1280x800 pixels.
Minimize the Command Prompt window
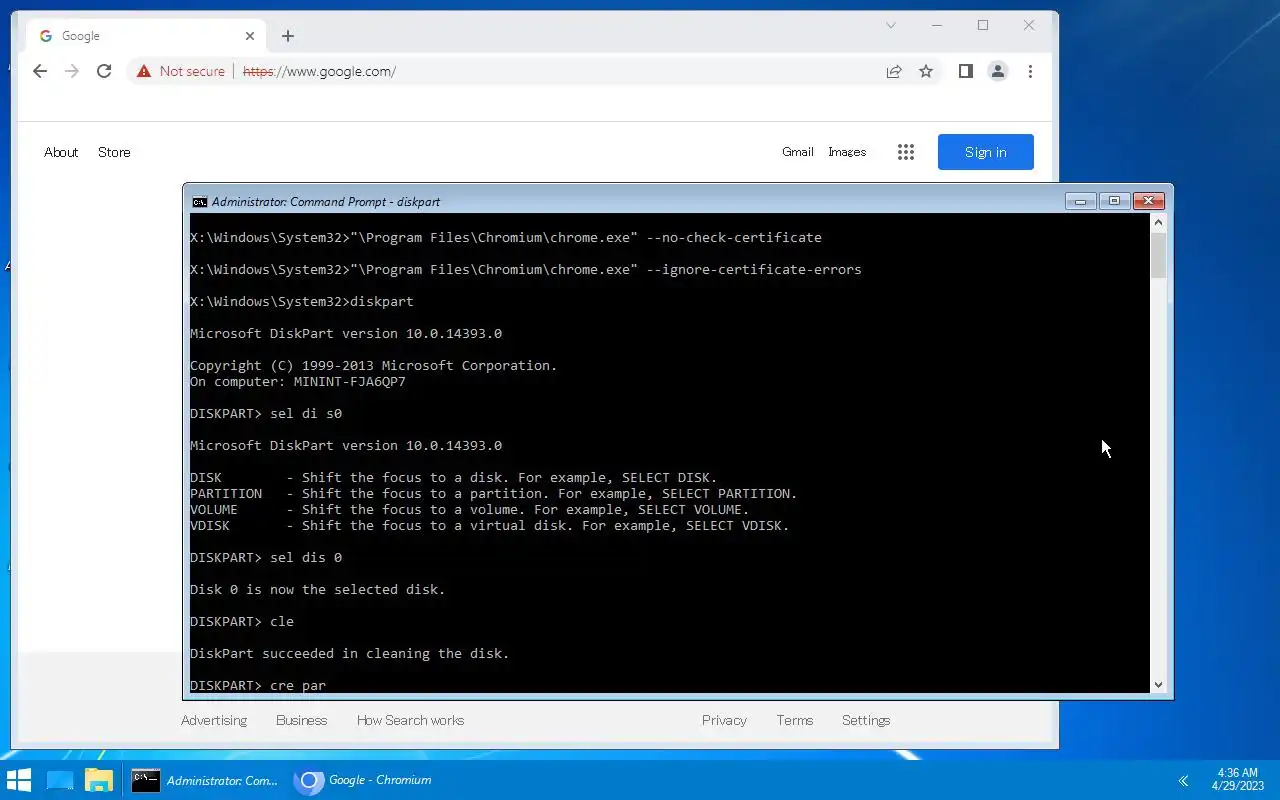tap(1080, 201)
